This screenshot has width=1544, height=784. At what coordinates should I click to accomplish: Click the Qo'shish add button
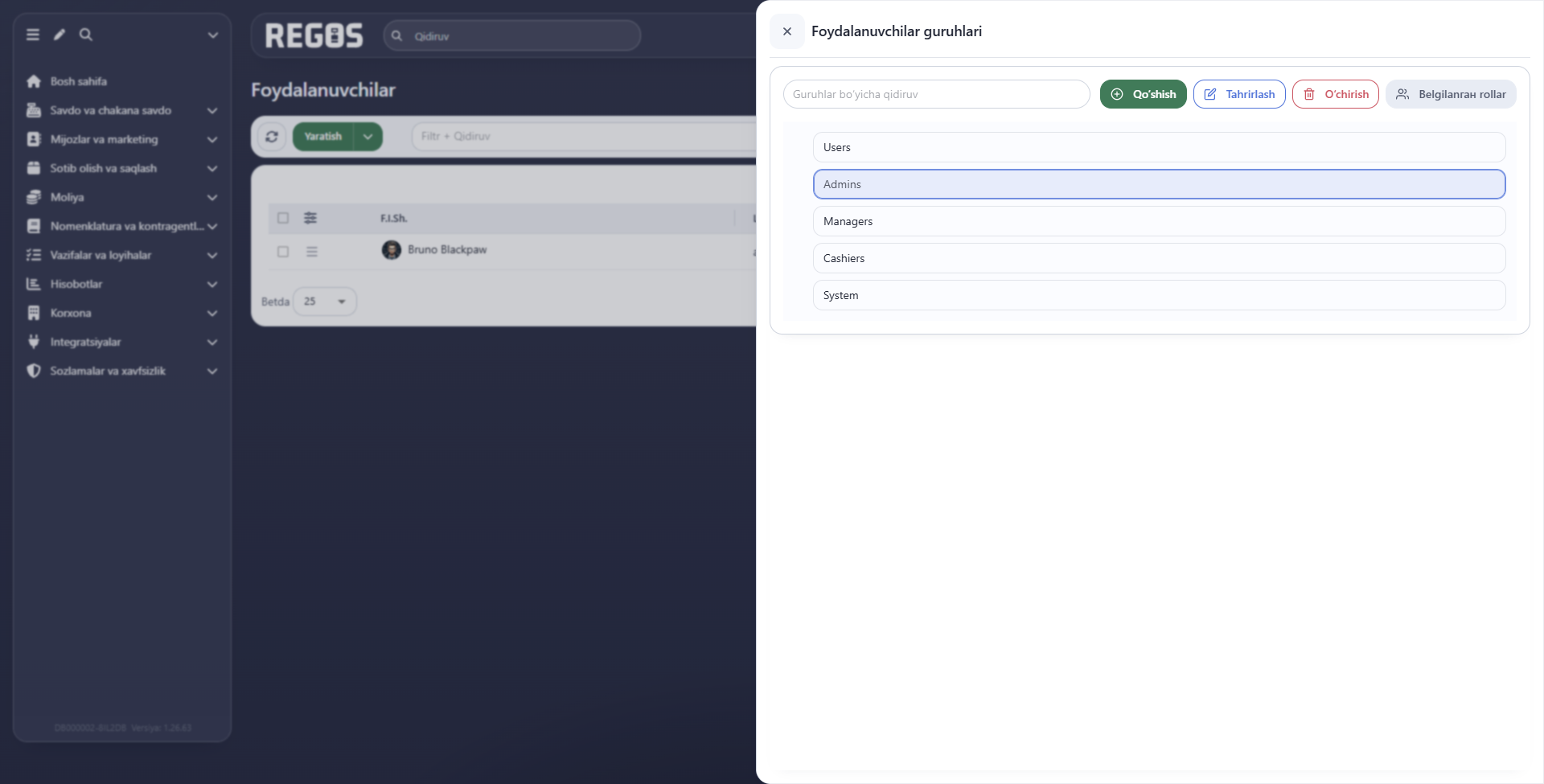[x=1144, y=94]
